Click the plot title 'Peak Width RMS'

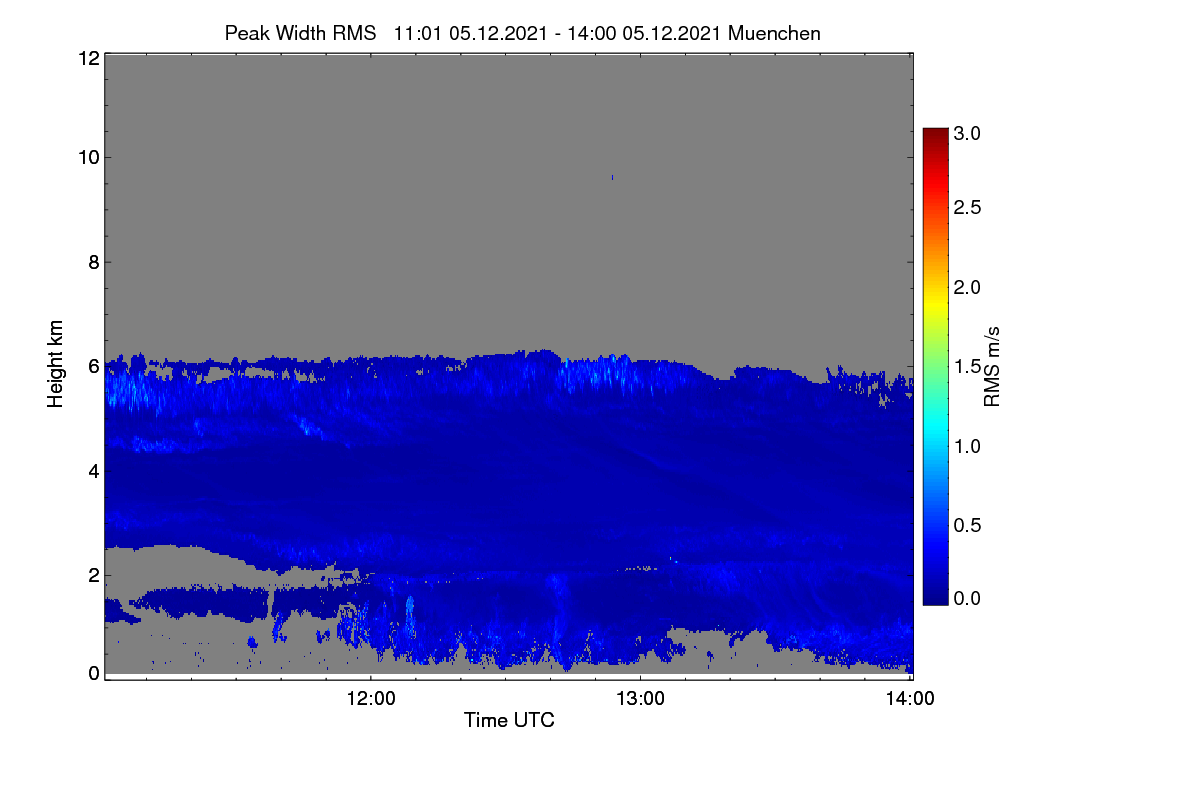[x=300, y=33]
